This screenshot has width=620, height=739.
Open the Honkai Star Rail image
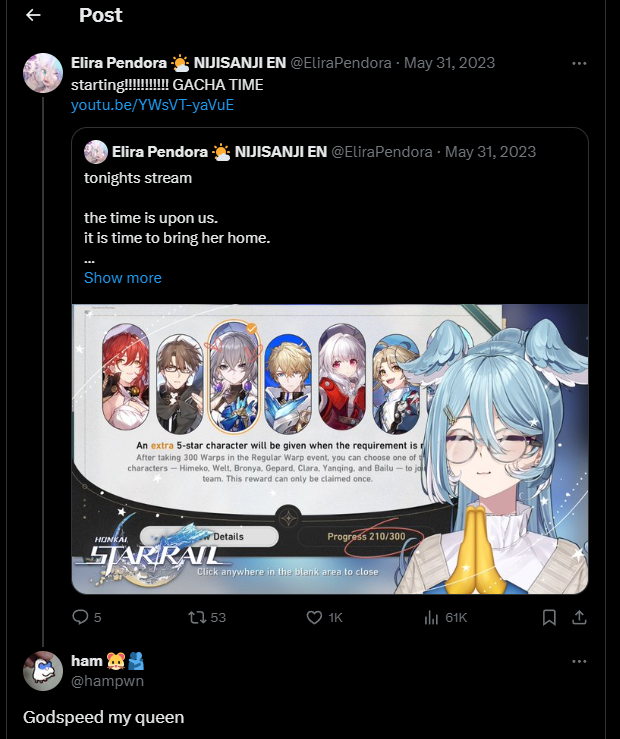(x=330, y=449)
